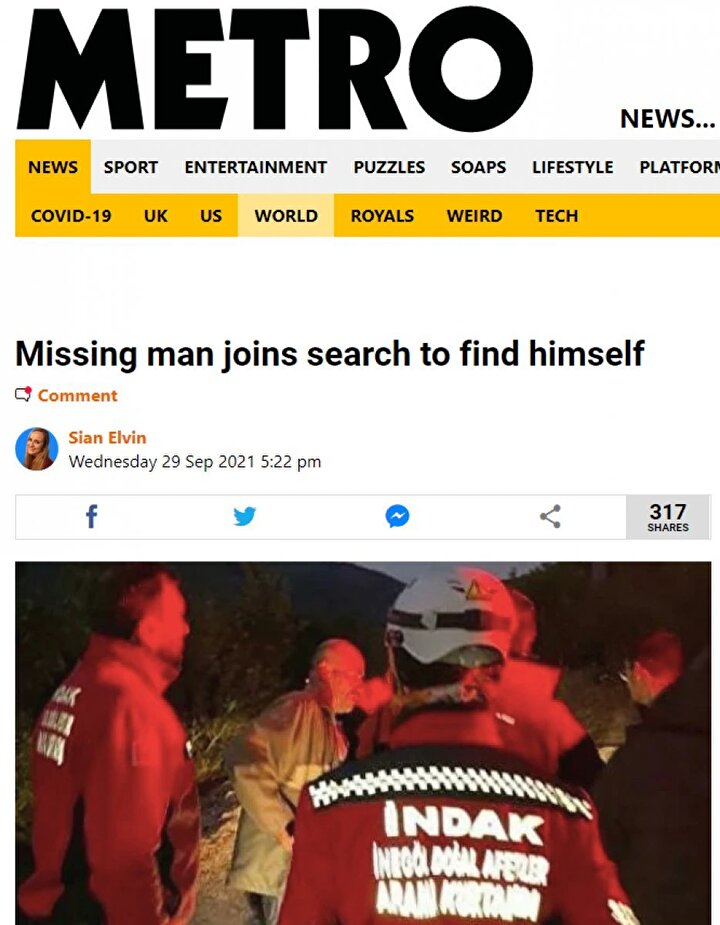Open the Entertainment section

pyautogui.click(x=256, y=167)
